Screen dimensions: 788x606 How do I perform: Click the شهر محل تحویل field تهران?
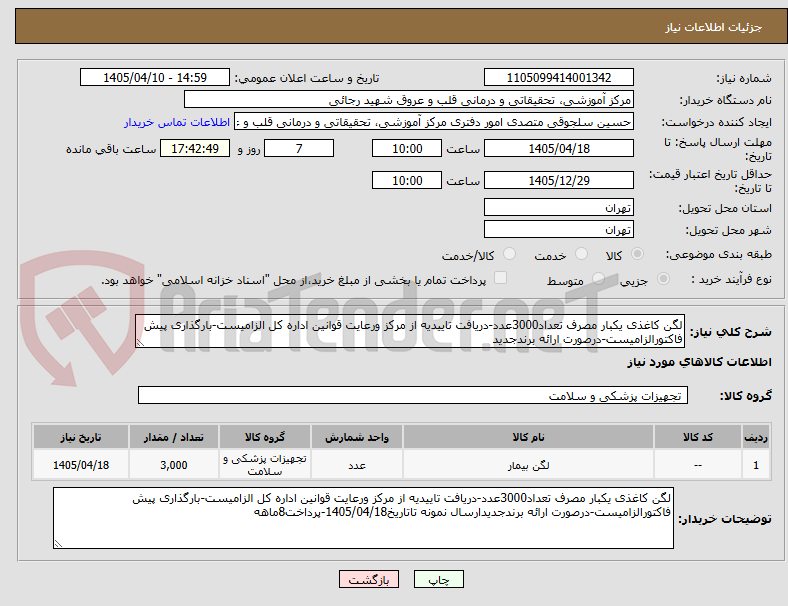pos(558,229)
